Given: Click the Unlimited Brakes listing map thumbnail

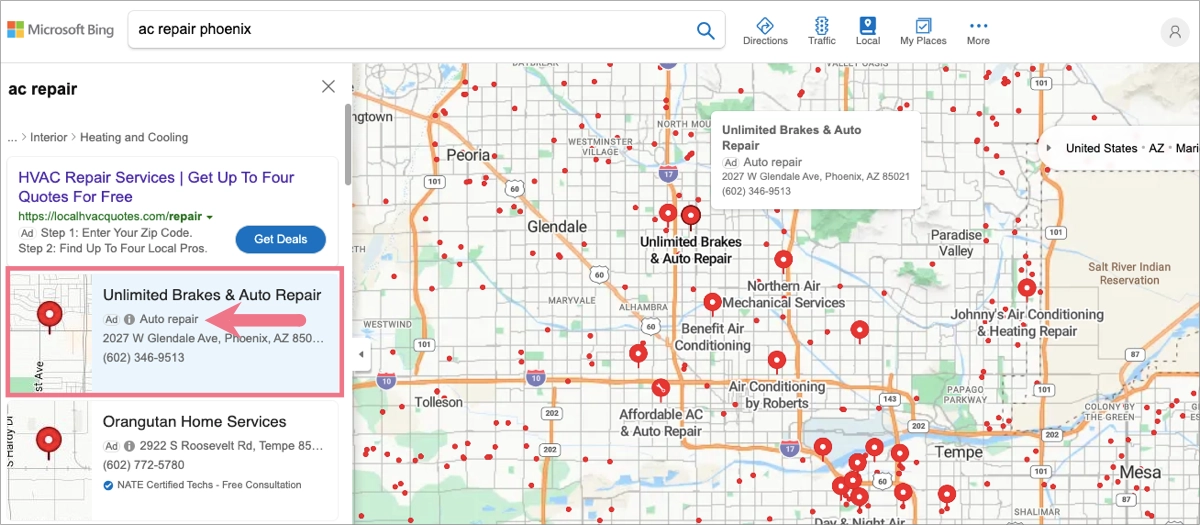Looking at the screenshot, I should click(49, 332).
